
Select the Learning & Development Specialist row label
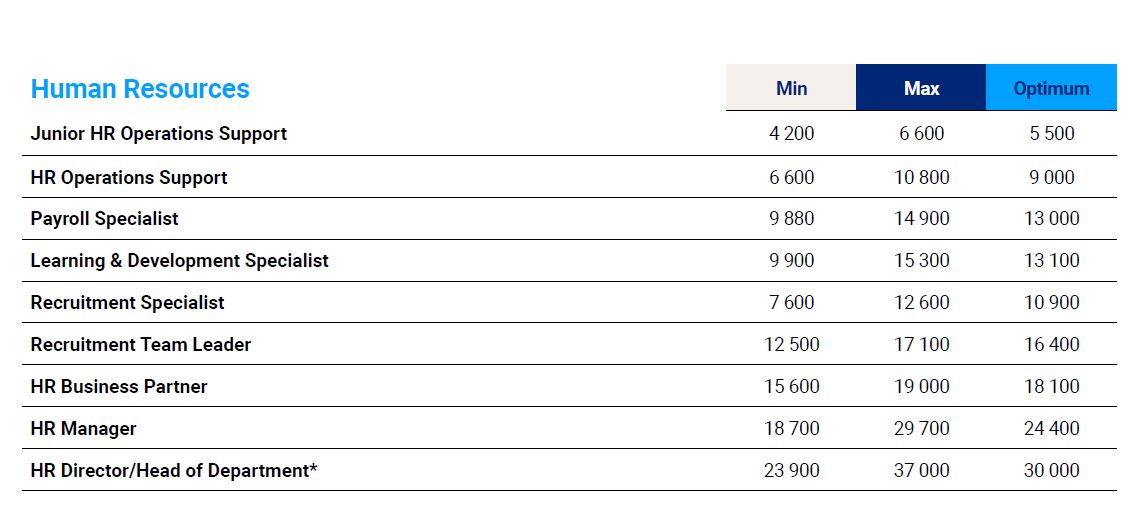click(x=180, y=261)
